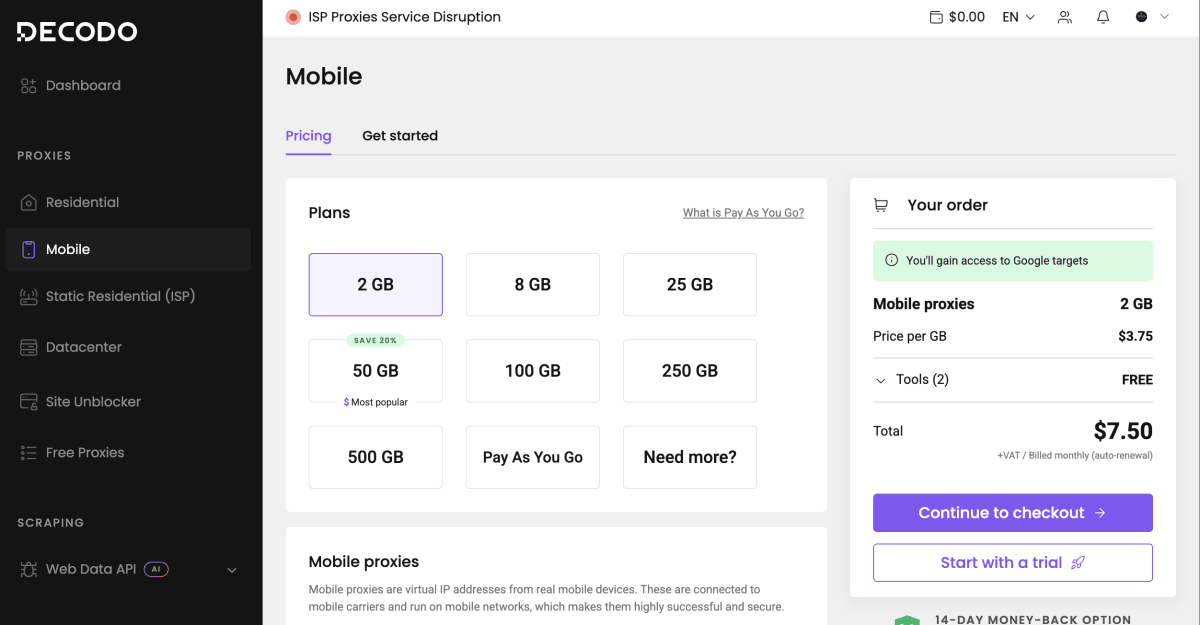Screen dimensions: 1200x625
Task: Expand the Web Data API submenu chevron
Action: (232, 570)
